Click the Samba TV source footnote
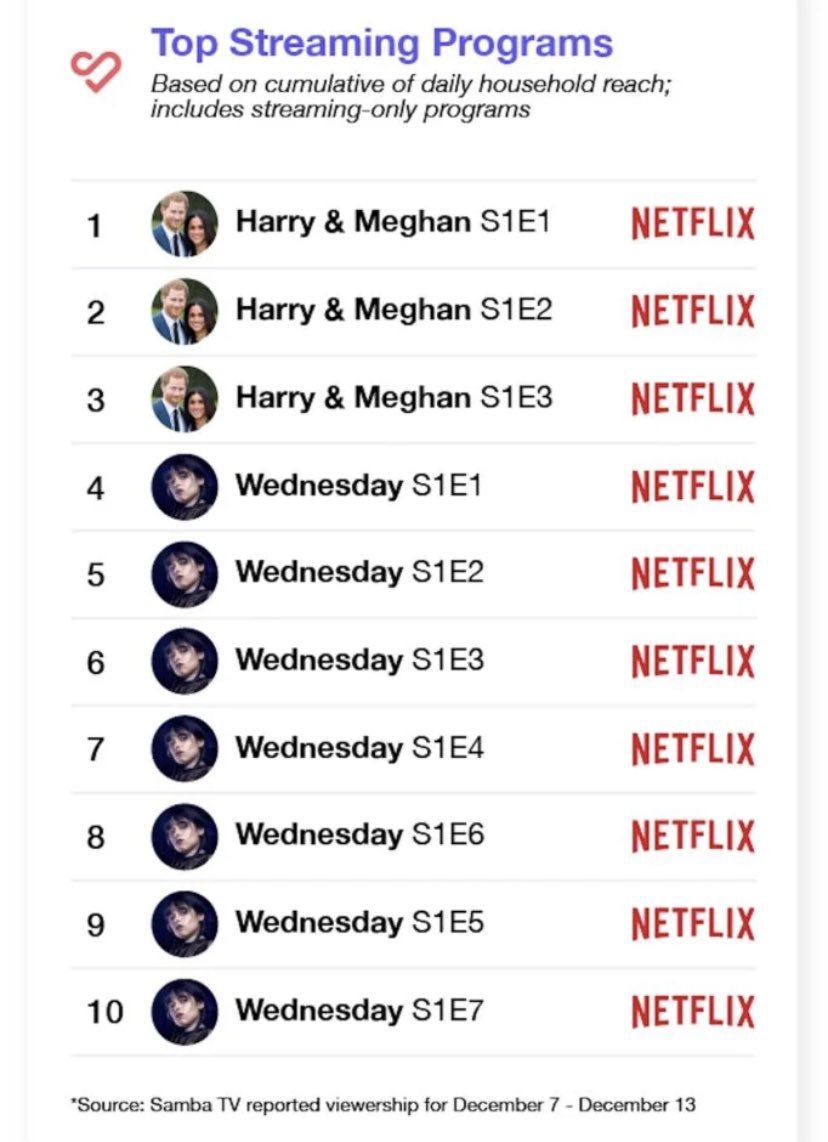828x1142 pixels. coord(383,1105)
